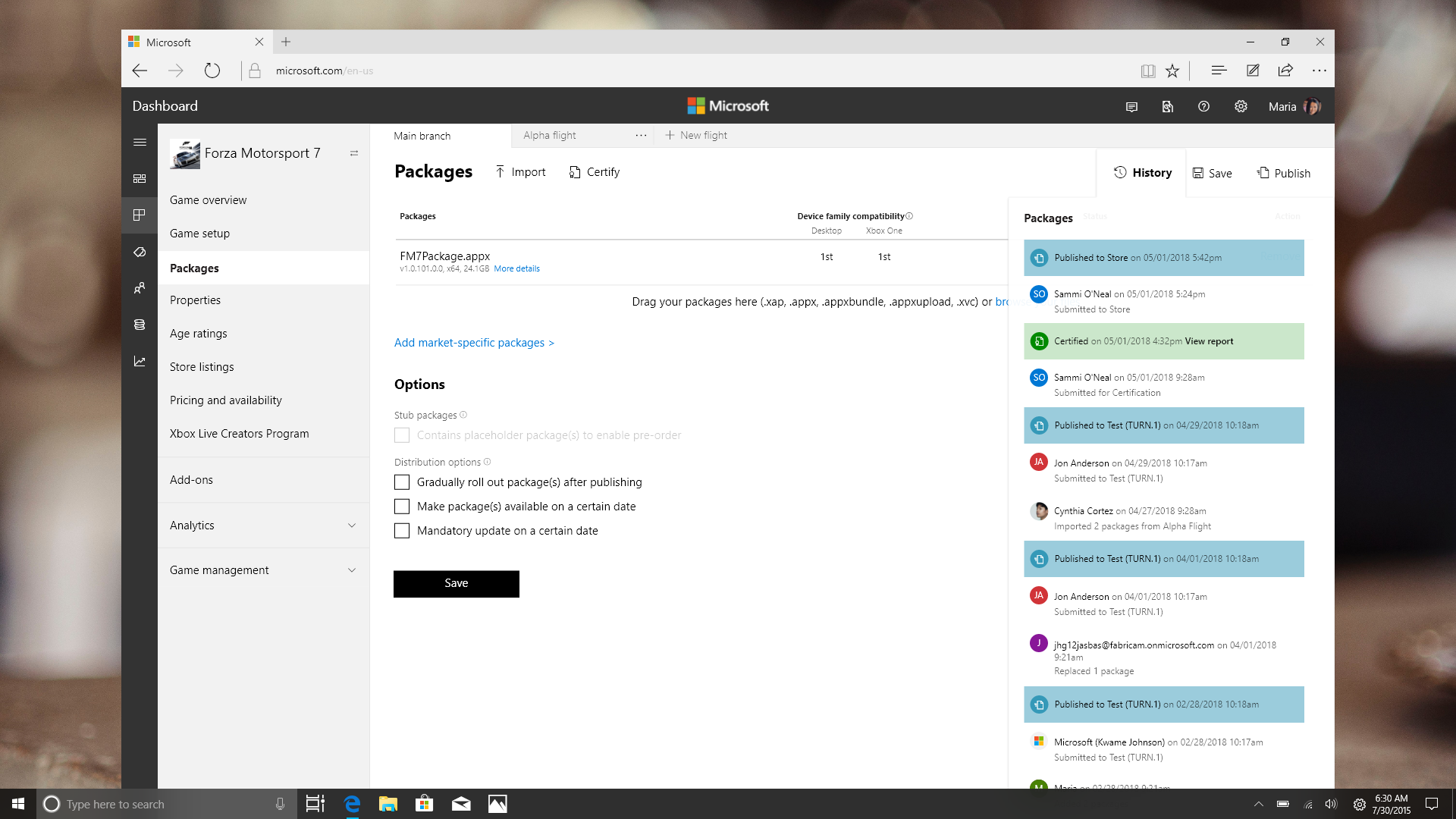Open More details for FM7Package.appx
This screenshot has height=819, width=1456.
(516, 268)
